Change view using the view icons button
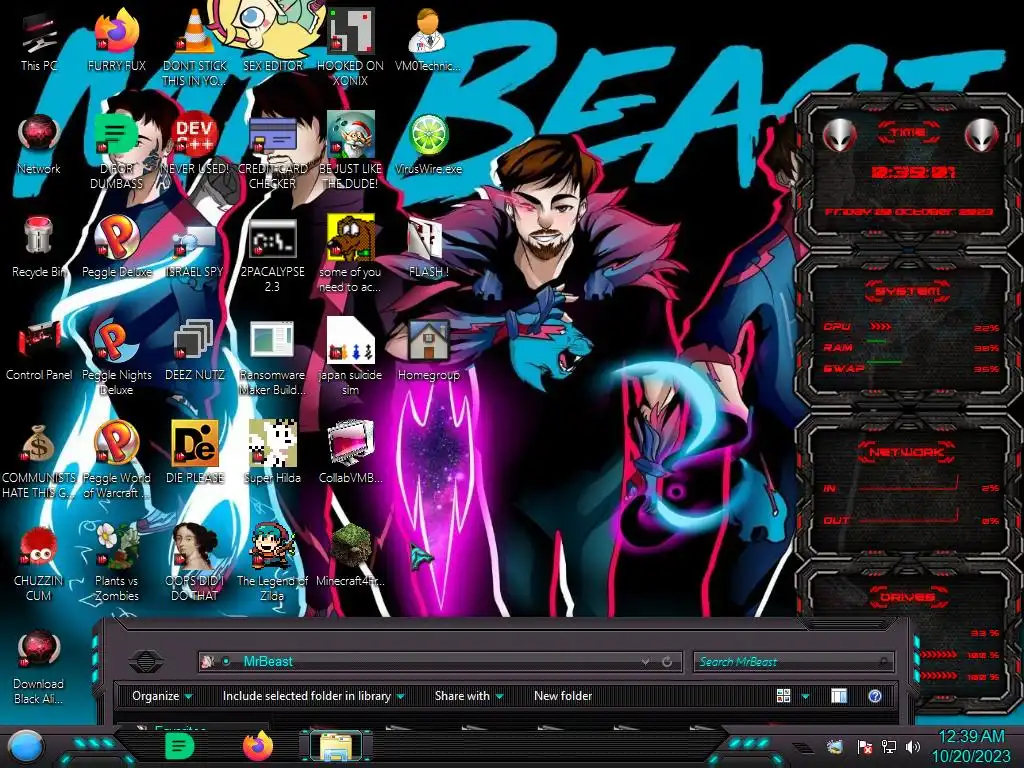 pyautogui.click(x=784, y=696)
